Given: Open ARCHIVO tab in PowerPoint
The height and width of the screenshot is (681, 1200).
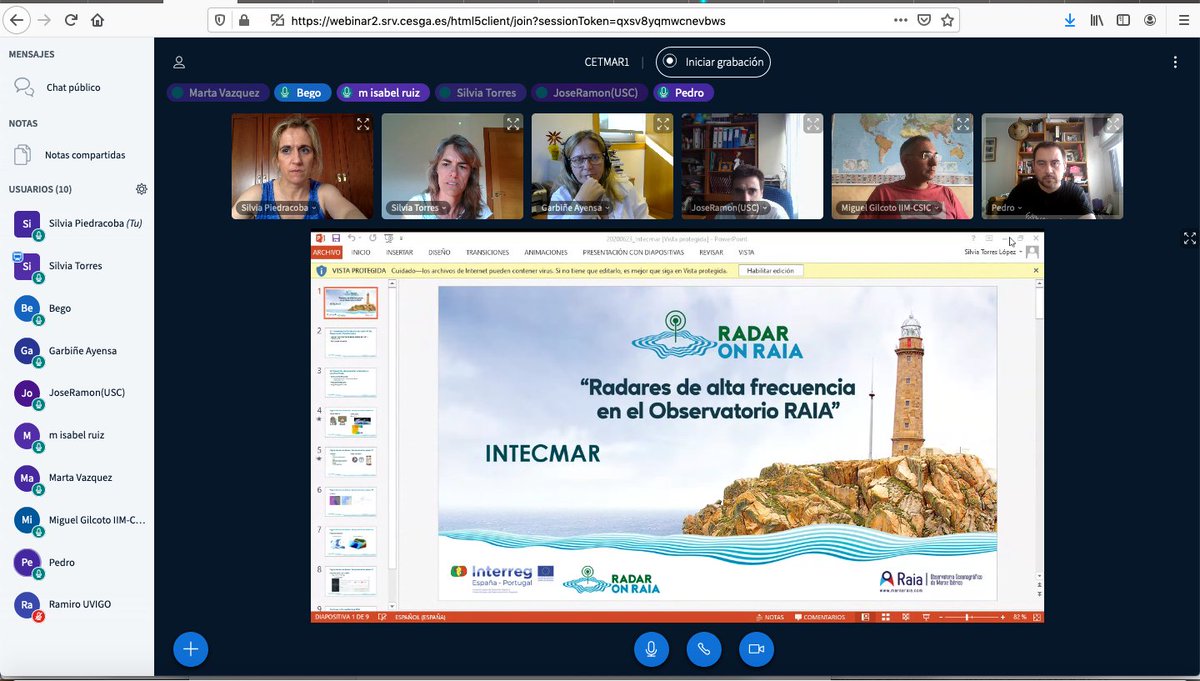Looking at the screenshot, I should [327, 253].
